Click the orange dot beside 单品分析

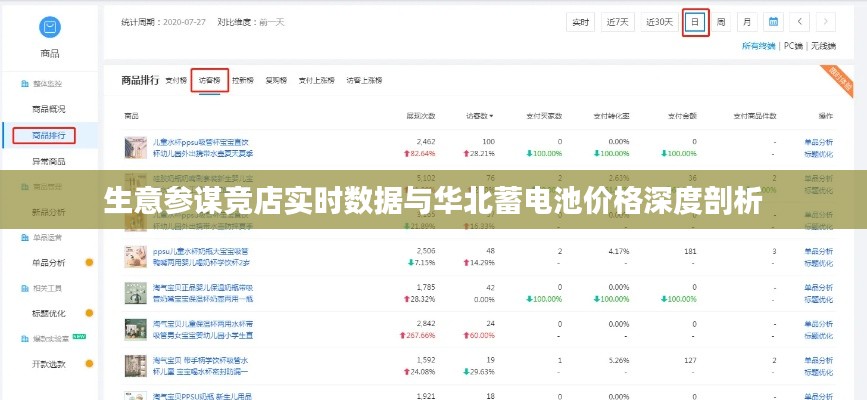[x=89, y=262]
